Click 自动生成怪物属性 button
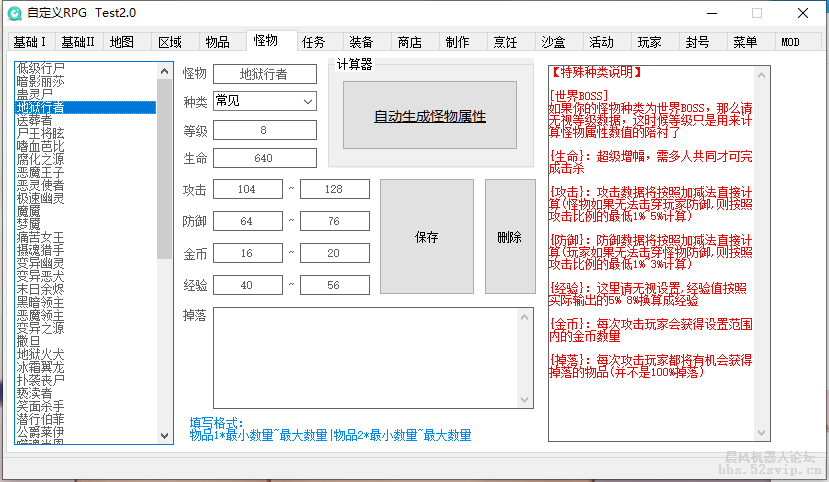Screen dimensions: 829x482 click(x=430, y=115)
